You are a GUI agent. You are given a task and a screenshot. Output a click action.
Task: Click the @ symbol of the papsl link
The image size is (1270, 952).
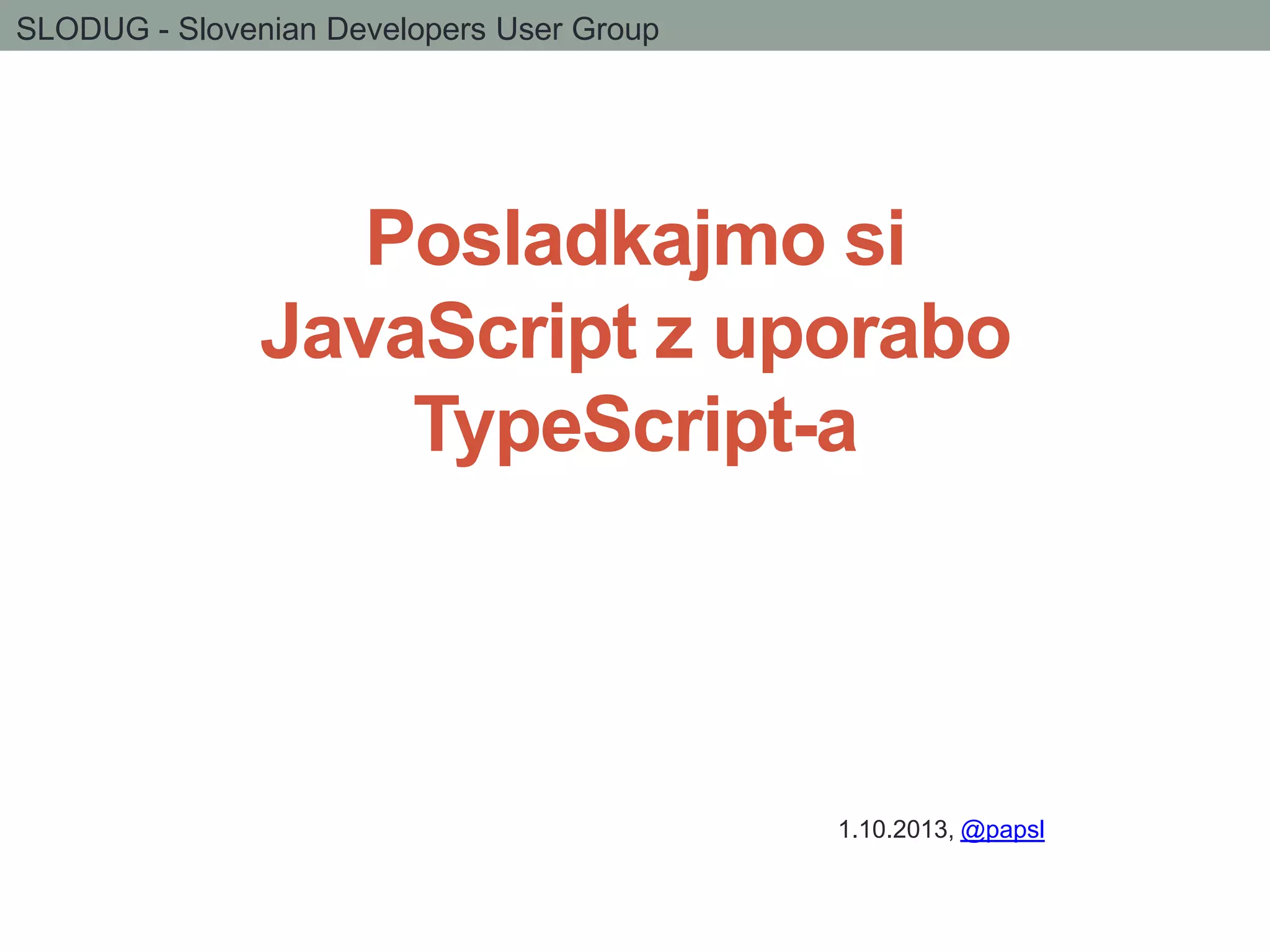pyautogui.click(x=972, y=830)
